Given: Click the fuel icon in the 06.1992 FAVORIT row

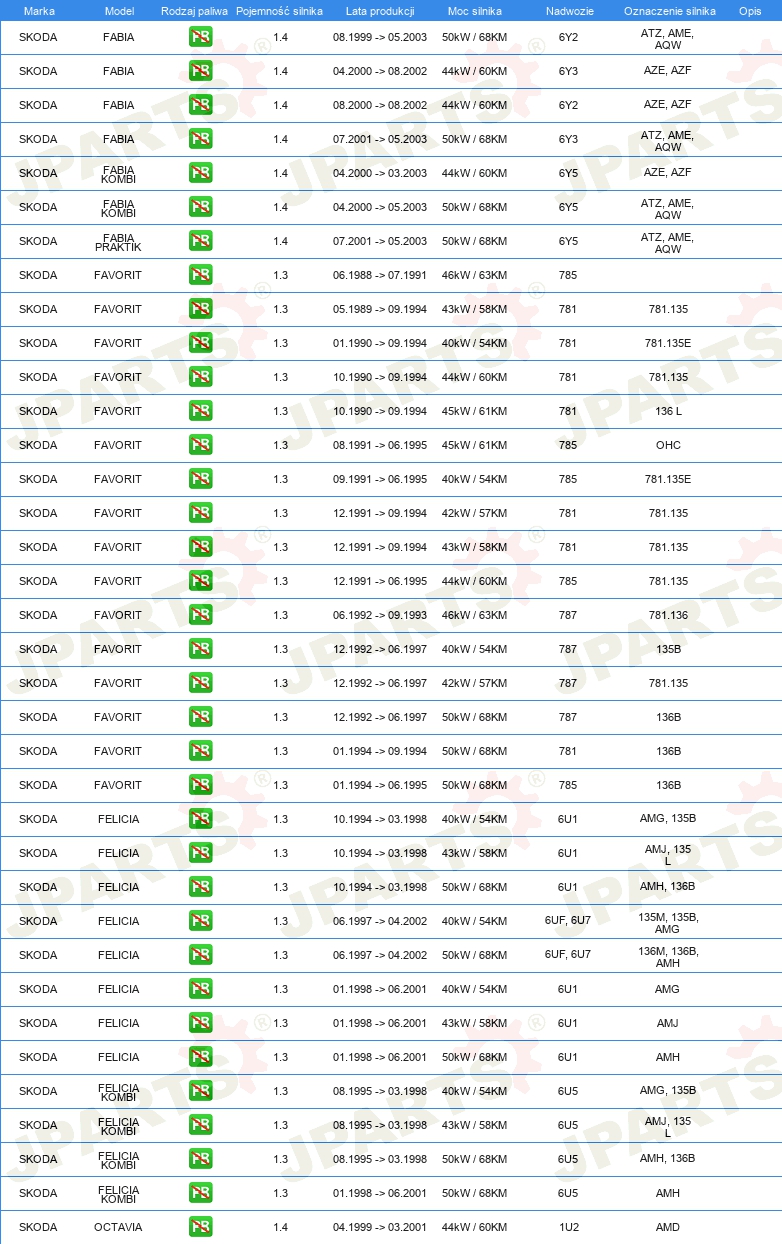Looking at the screenshot, I should tap(201, 615).
